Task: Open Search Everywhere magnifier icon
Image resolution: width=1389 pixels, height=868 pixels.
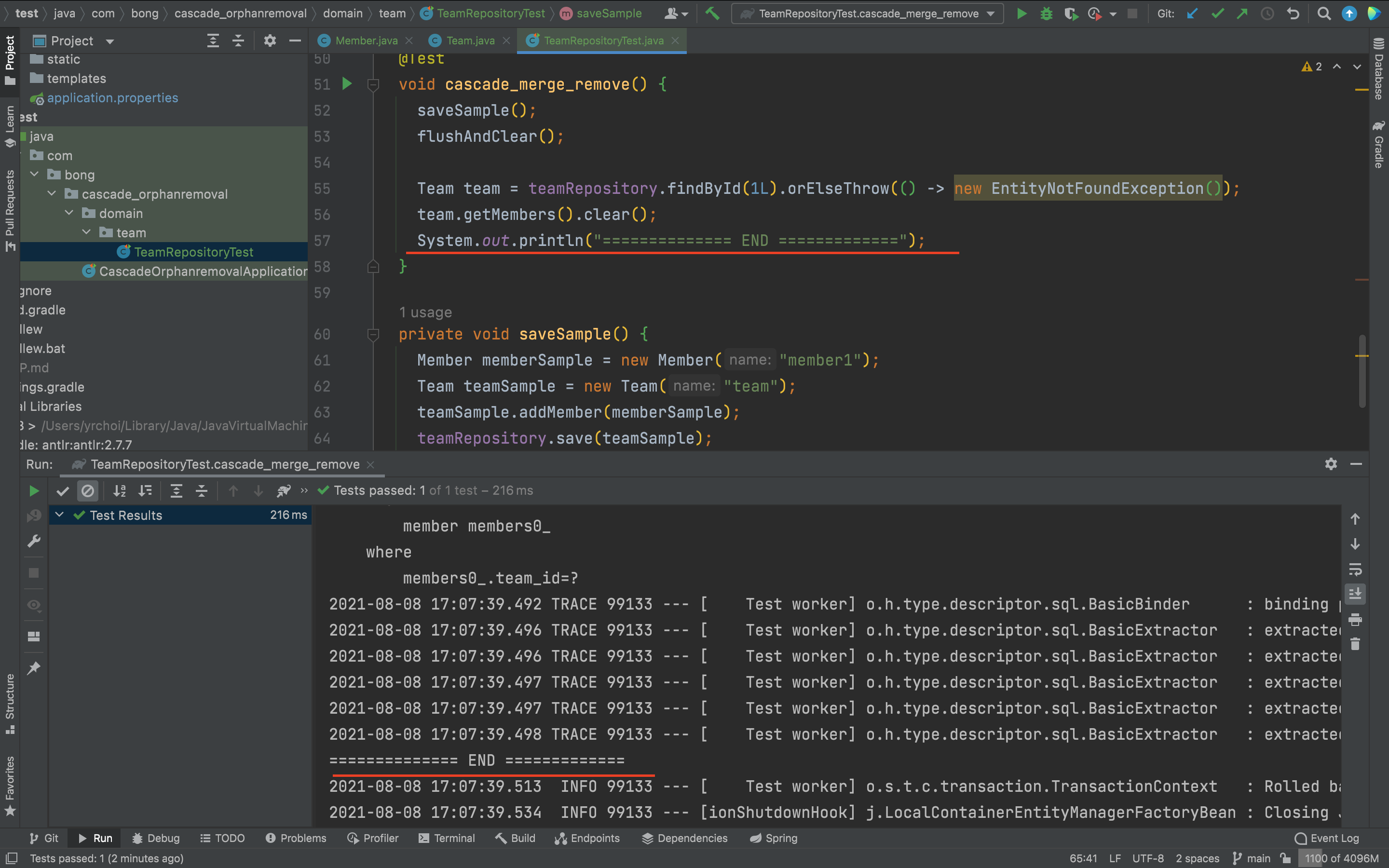Action: pyautogui.click(x=1323, y=13)
